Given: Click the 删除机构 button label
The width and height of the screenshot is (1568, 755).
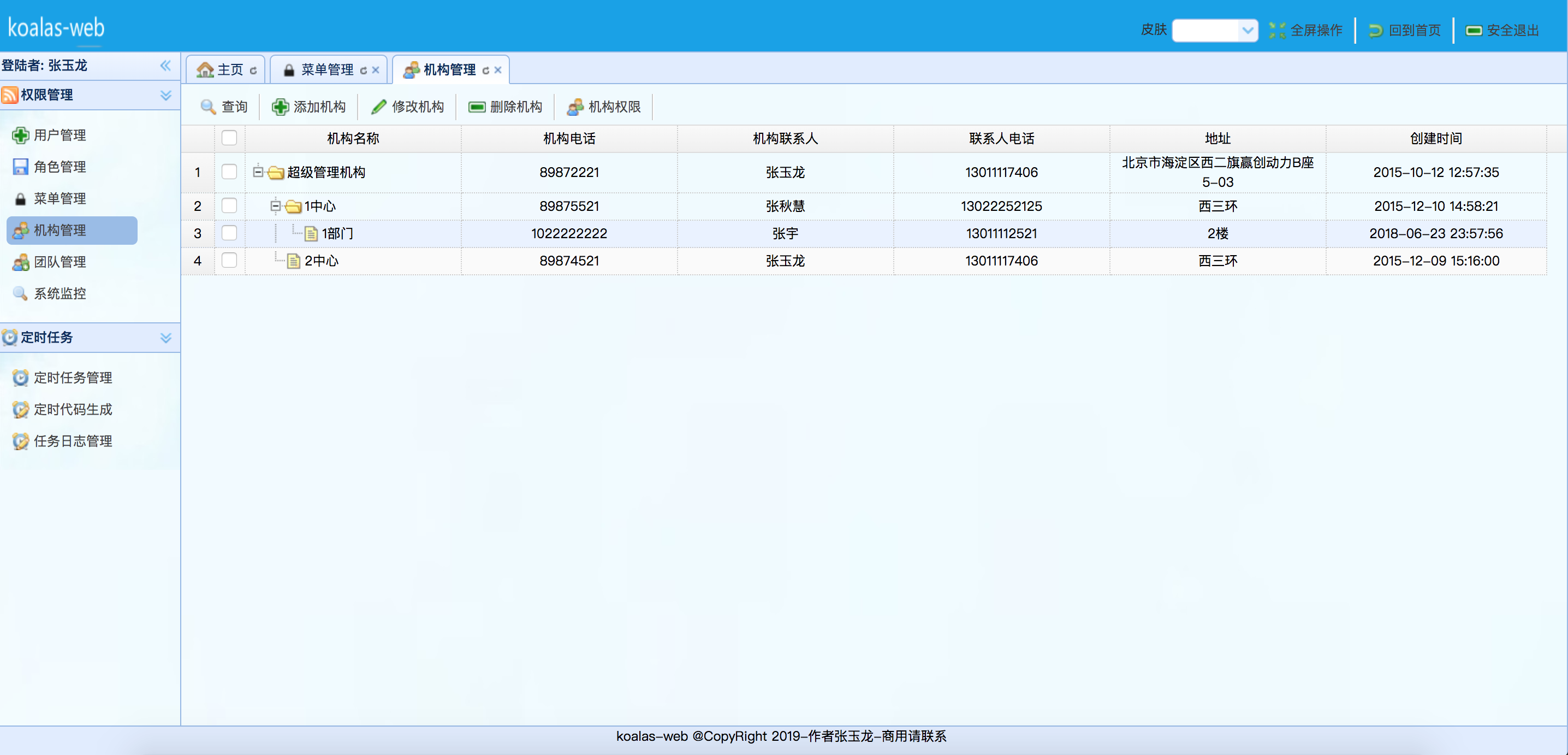Looking at the screenshot, I should click(x=515, y=107).
